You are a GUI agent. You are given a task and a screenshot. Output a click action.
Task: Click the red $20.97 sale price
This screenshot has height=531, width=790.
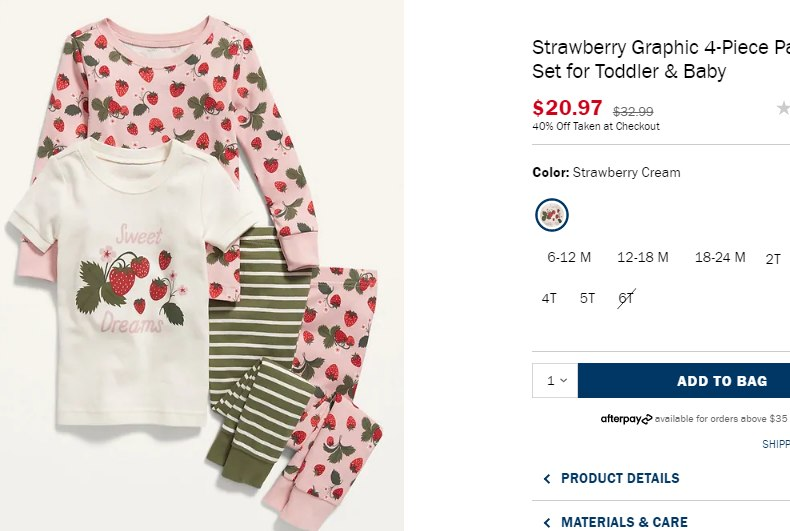point(567,108)
